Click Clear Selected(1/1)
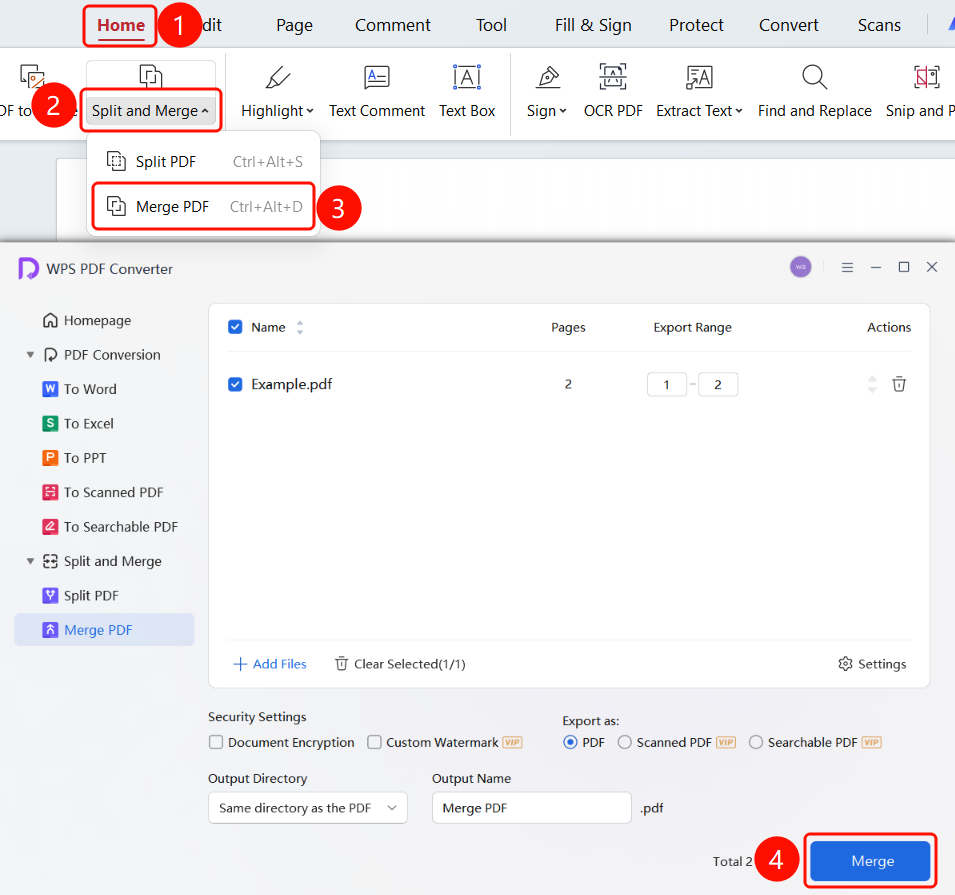This screenshot has height=895, width=955. coord(400,663)
